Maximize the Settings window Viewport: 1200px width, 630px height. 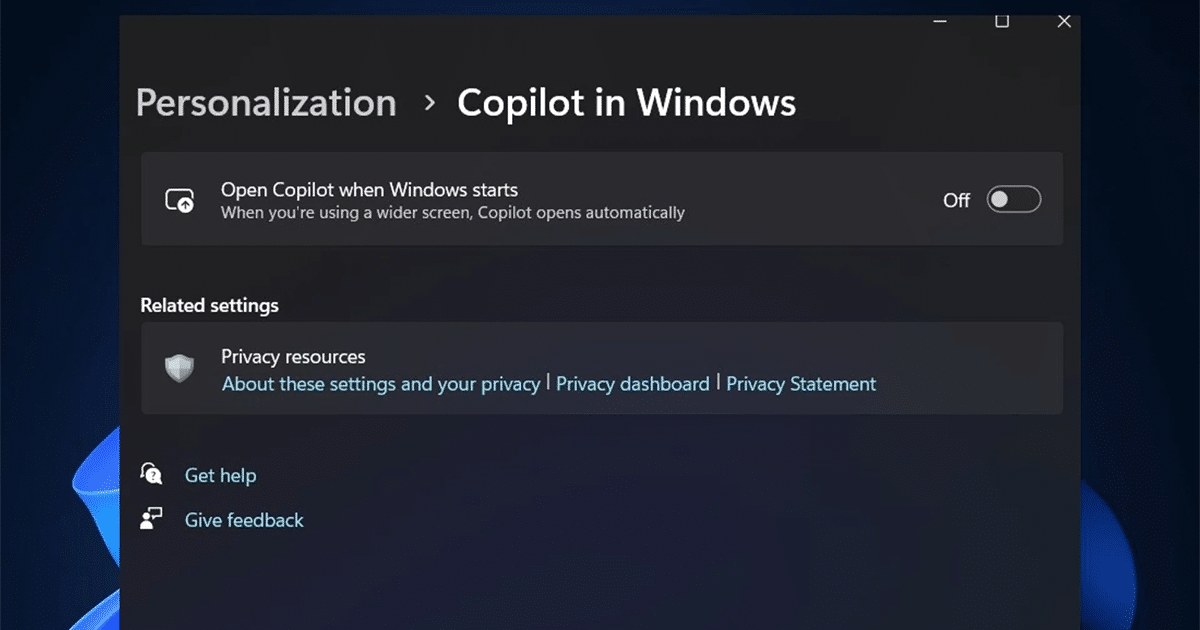1002,21
